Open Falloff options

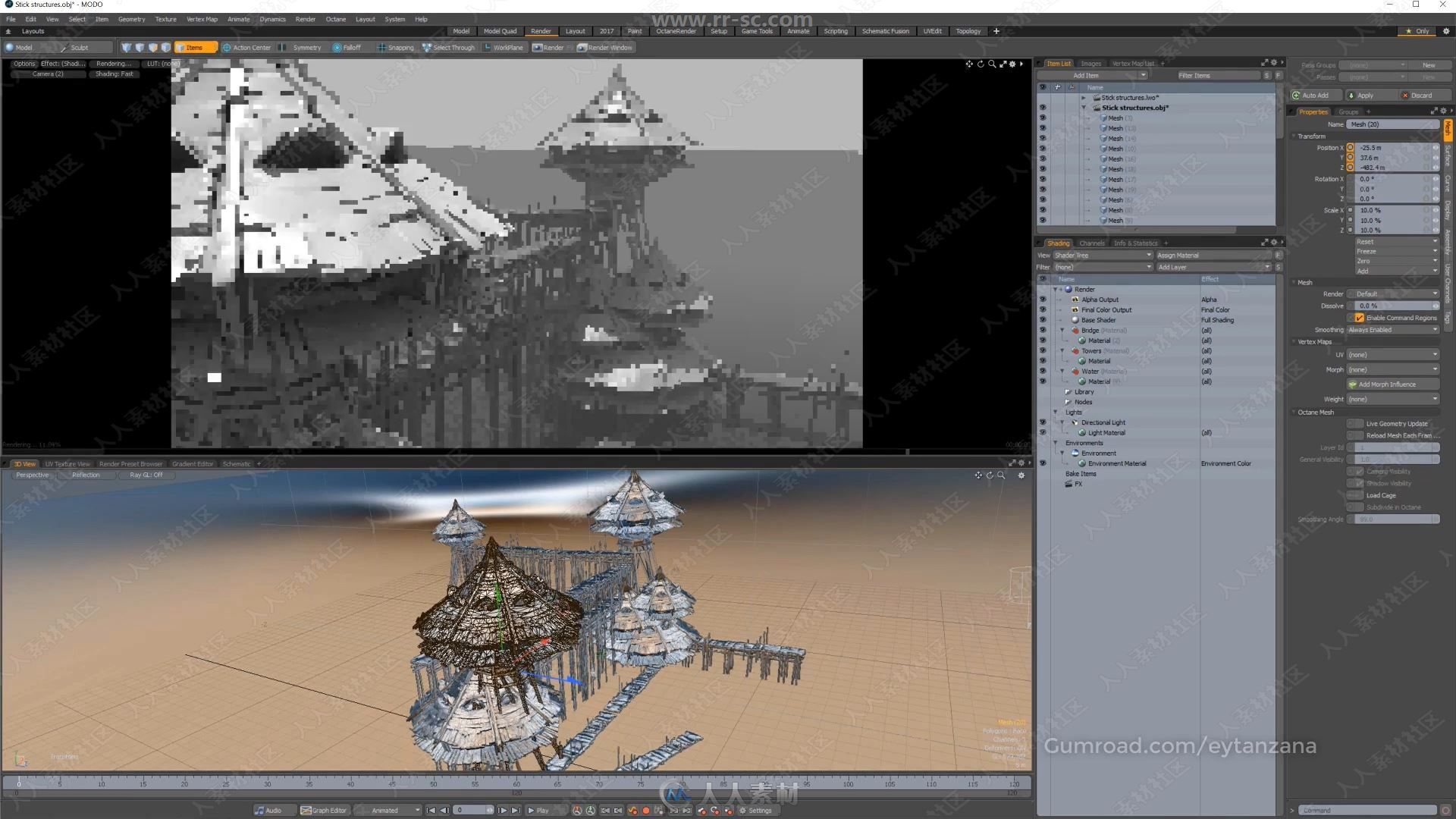point(347,47)
